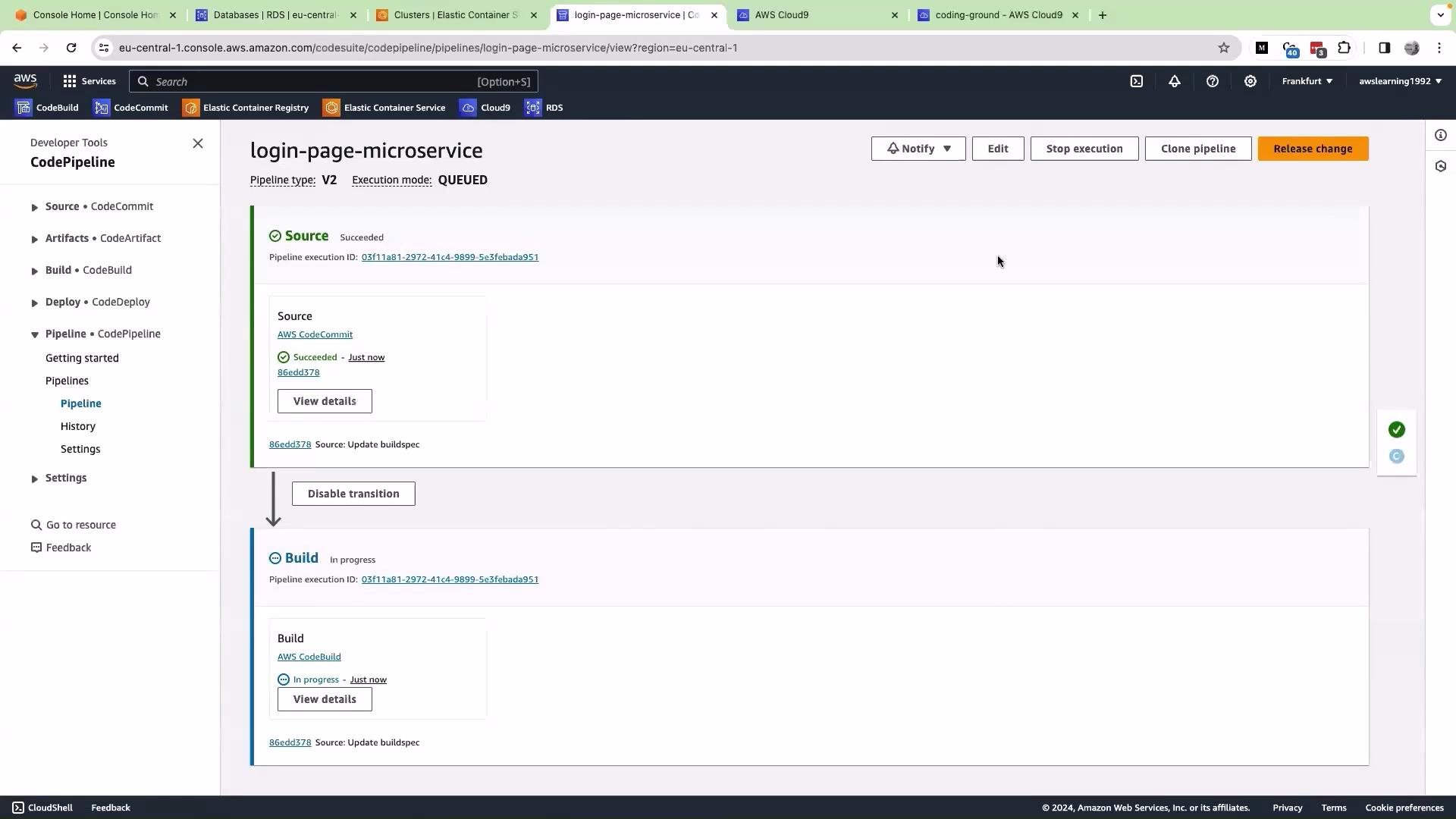Open Elastic Container Service shortcut
This screenshot has height=819, width=1456.
click(x=384, y=108)
